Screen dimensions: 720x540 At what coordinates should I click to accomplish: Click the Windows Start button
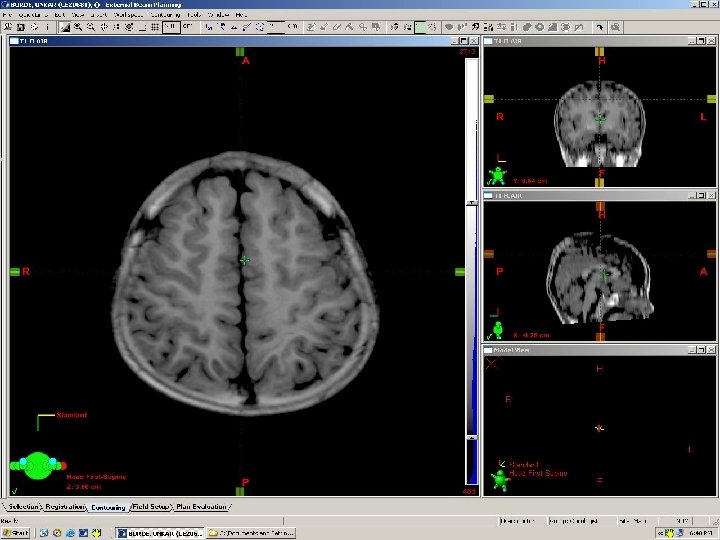pyautogui.click(x=16, y=533)
